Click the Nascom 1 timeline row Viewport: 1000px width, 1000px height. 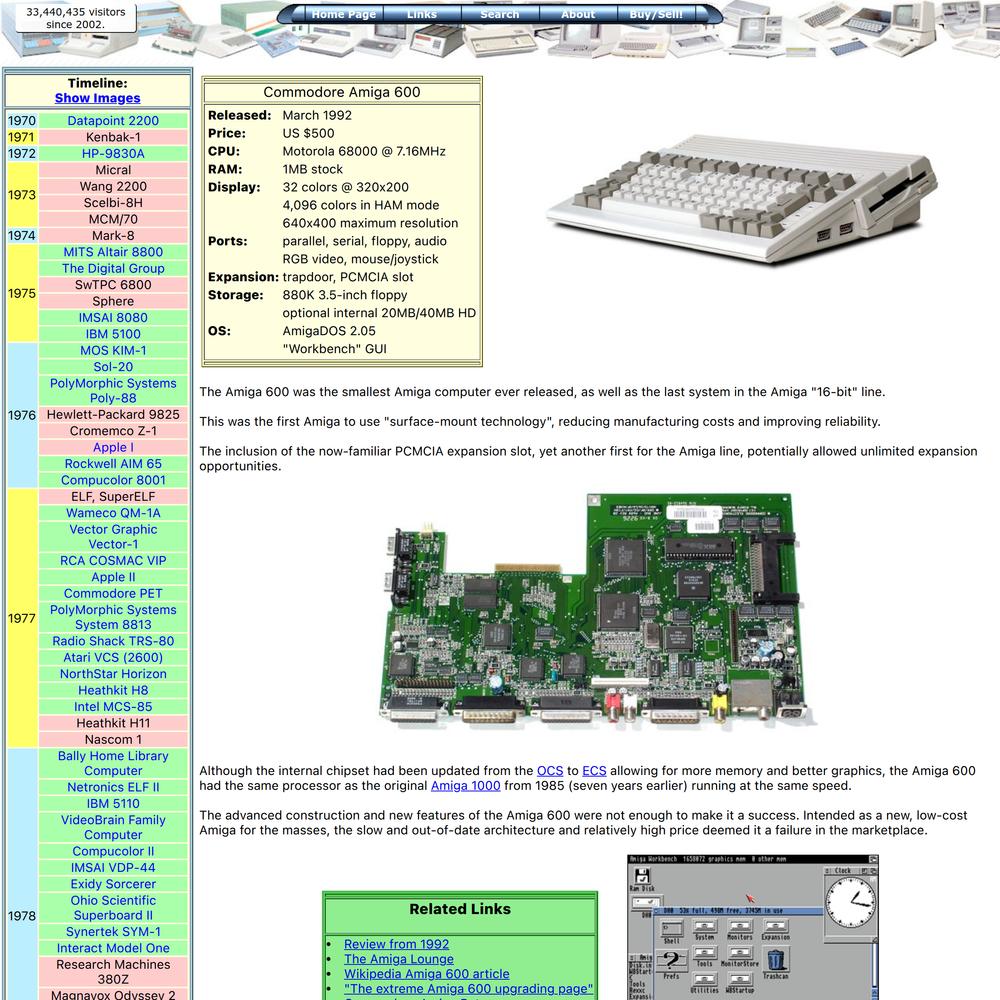[113, 740]
